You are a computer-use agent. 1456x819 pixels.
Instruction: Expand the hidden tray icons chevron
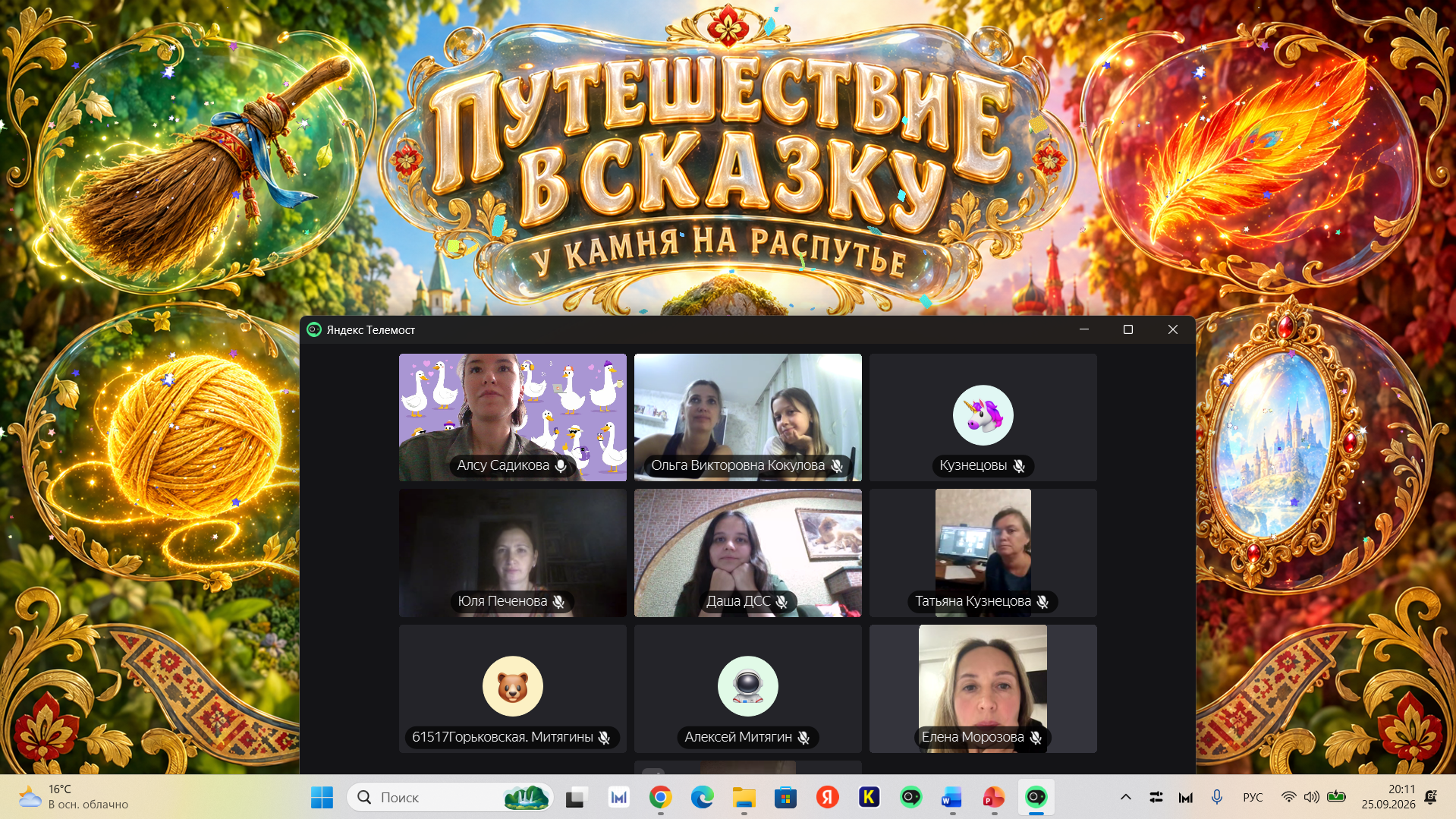click(1126, 797)
